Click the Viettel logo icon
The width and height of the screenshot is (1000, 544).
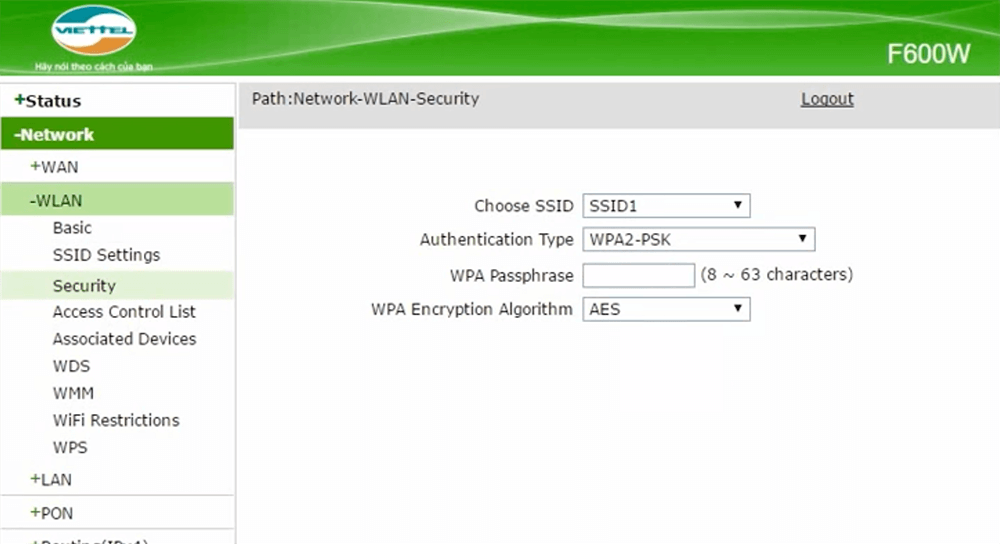click(93, 31)
